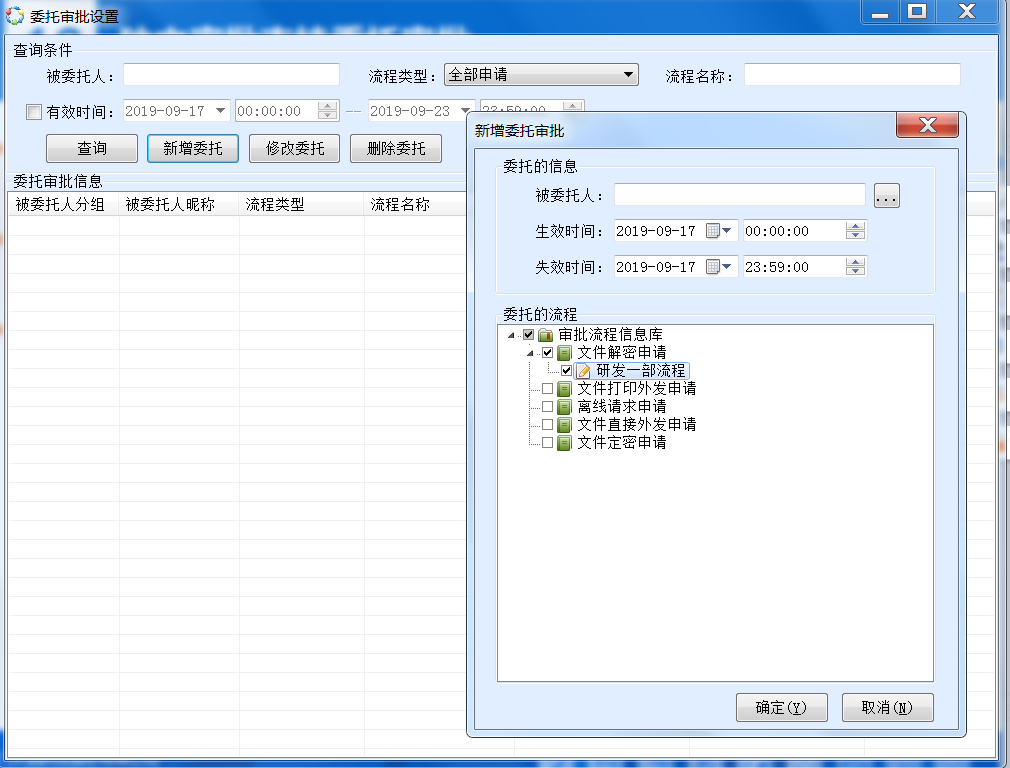1010x768 pixels.
Task: Click the 文件解密申请 green book icon
Action: tap(564, 352)
